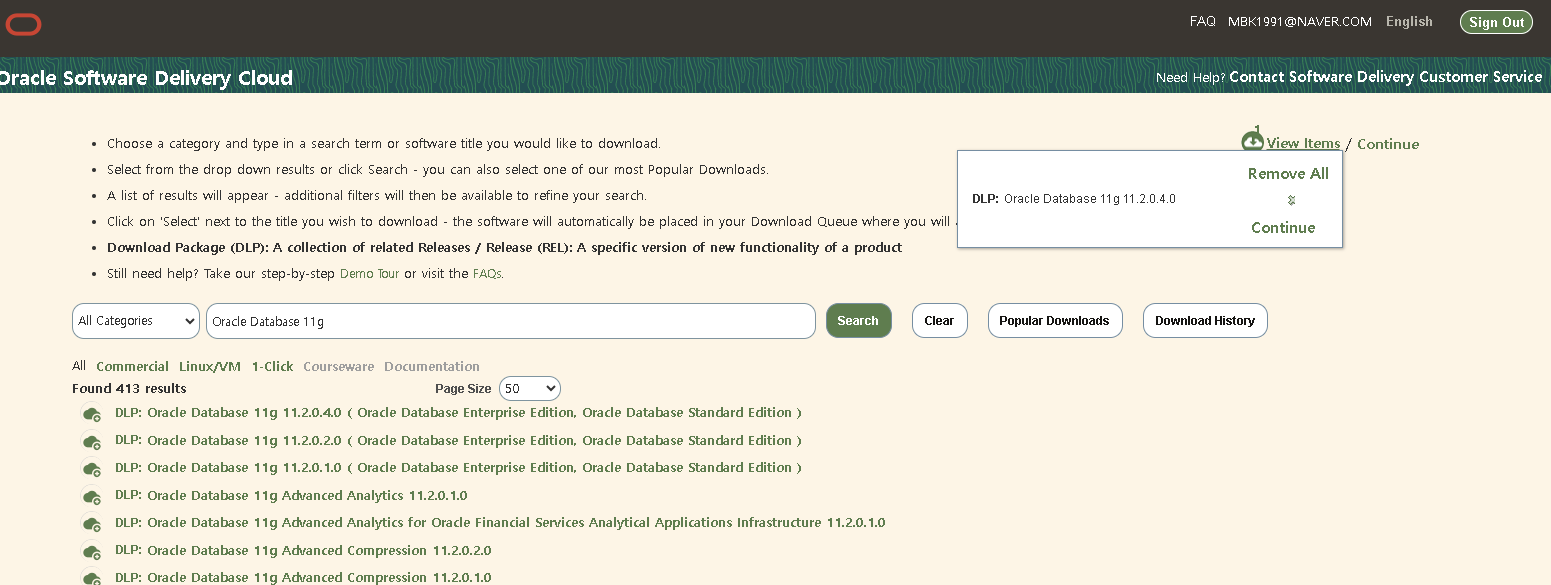Select DLP: Oracle Database 11g 11.2.0.1.0 result
The width and height of the screenshot is (1551, 585).
tap(458, 468)
